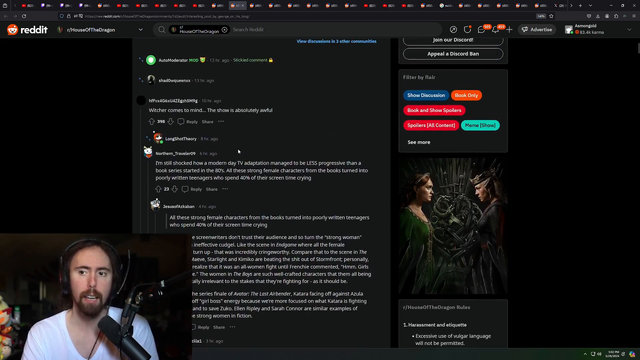Expand the collapsed LongShotTheory comment

click(149, 139)
